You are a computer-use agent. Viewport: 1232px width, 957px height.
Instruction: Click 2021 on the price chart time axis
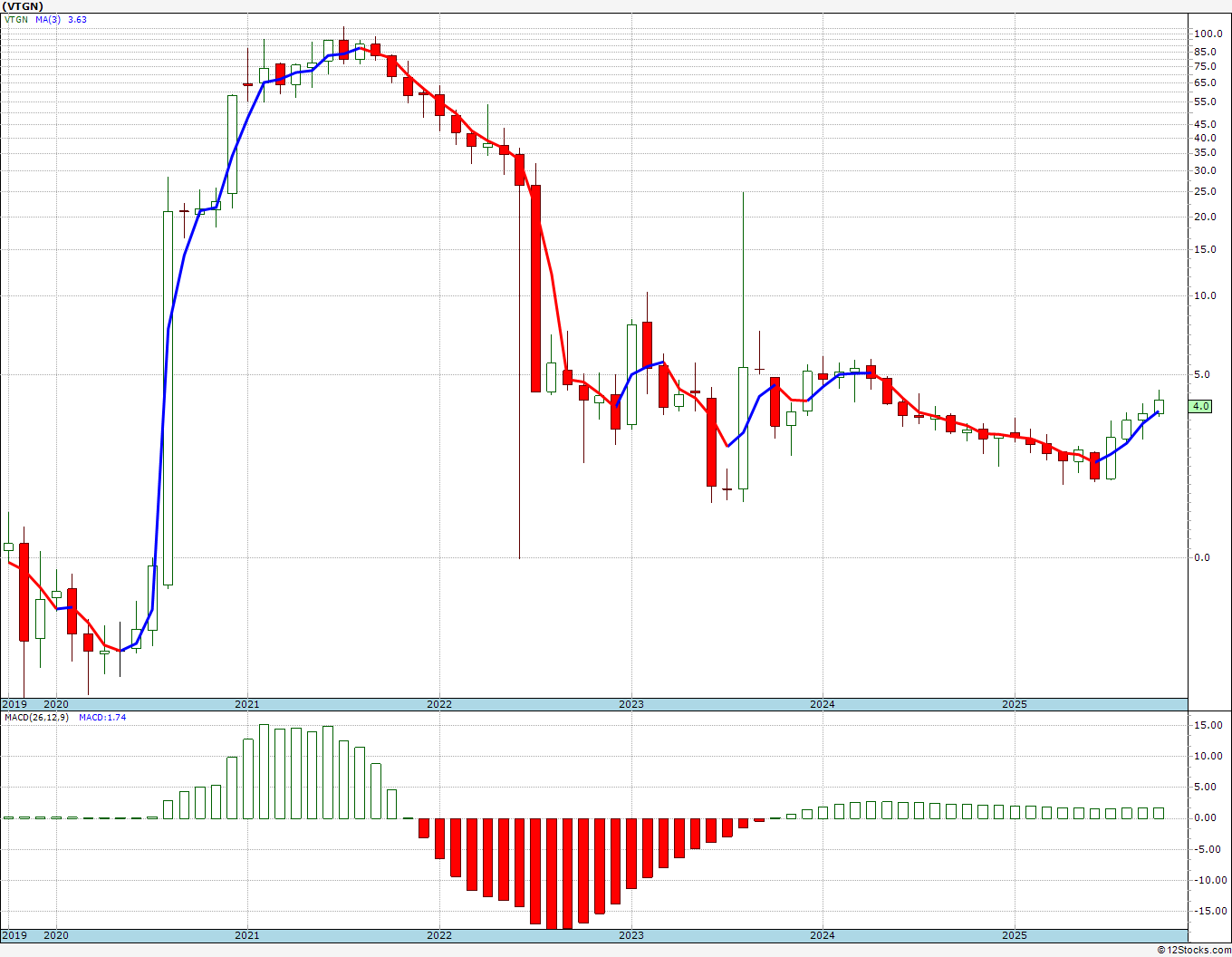pos(247,704)
